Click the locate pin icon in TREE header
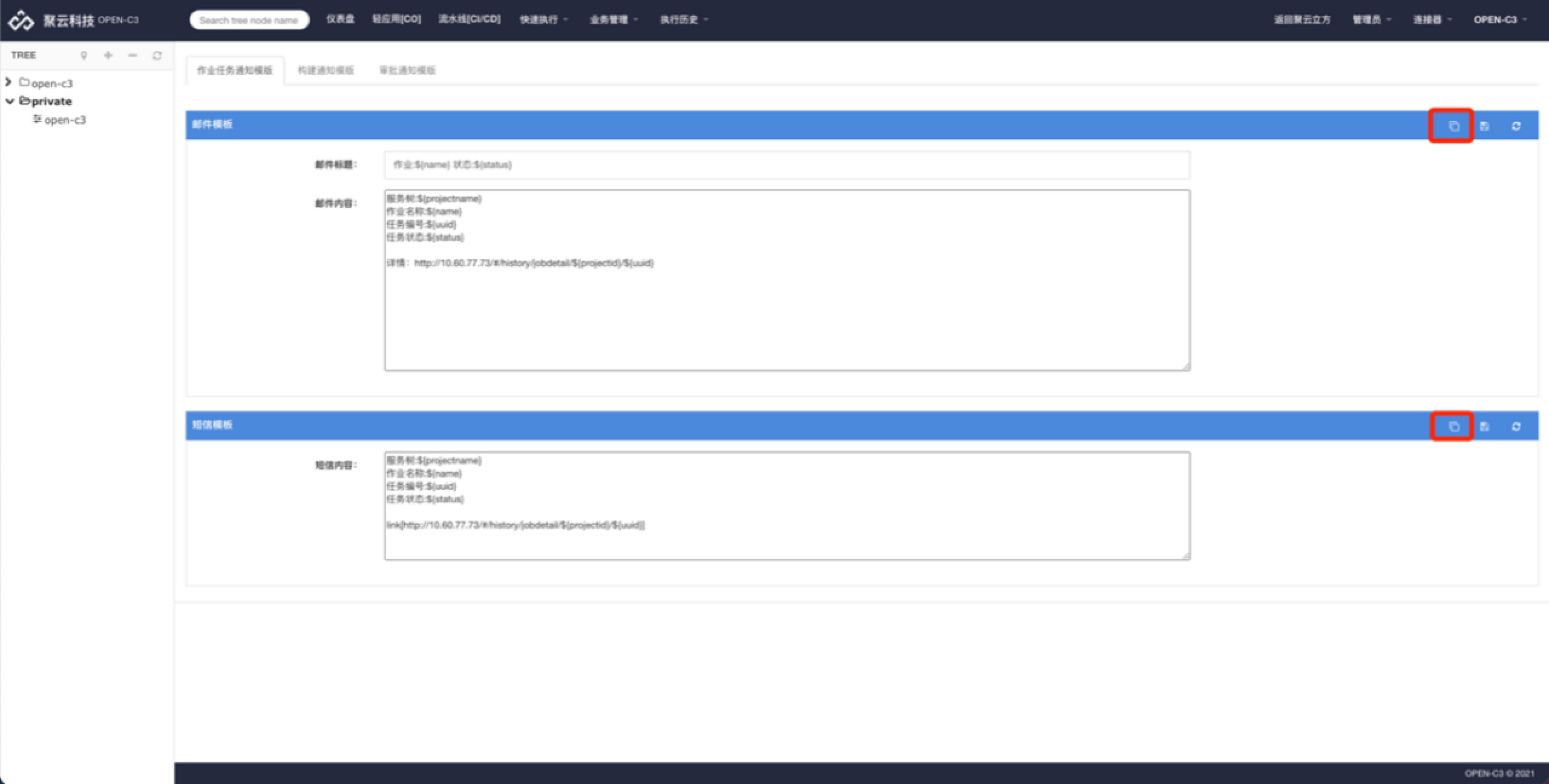The width and height of the screenshot is (1549, 784). click(84, 55)
